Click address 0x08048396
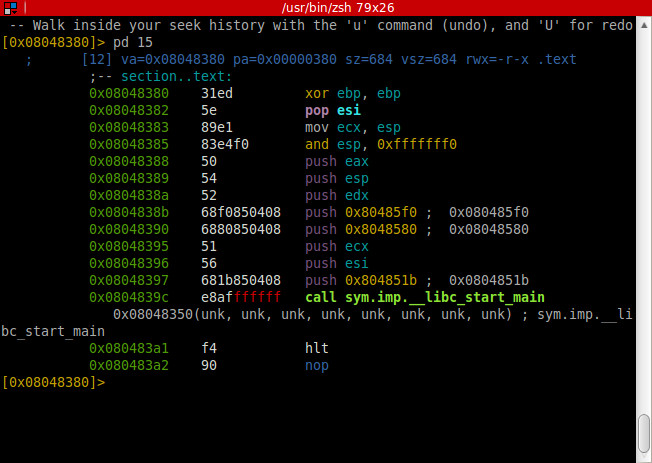The image size is (652, 463). [129, 264]
